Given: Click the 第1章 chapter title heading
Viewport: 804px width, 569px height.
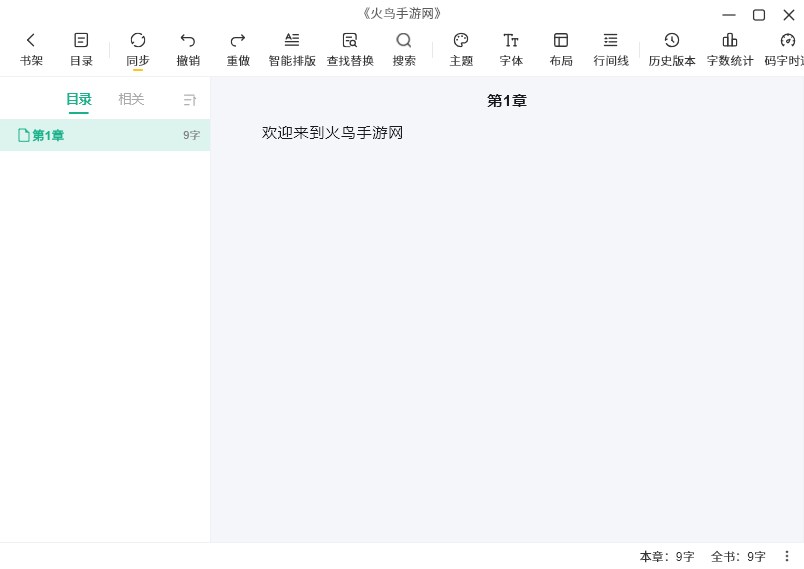Looking at the screenshot, I should pos(507,100).
